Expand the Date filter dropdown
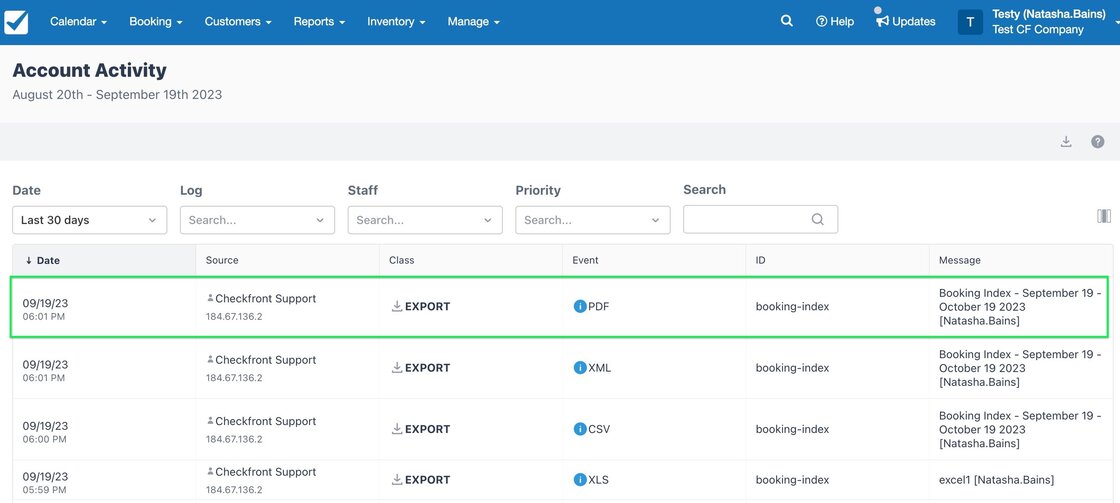Viewport: 1120px width, 503px height. pos(89,220)
